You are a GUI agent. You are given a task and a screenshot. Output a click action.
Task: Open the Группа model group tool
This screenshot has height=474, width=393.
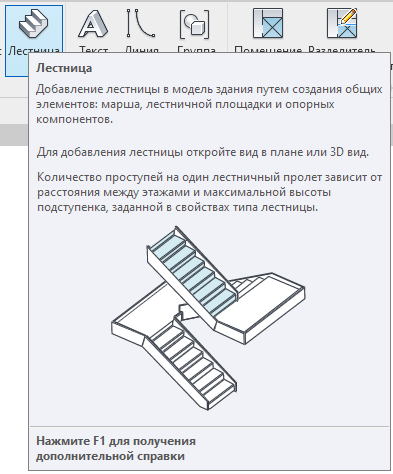pyautogui.click(x=195, y=30)
